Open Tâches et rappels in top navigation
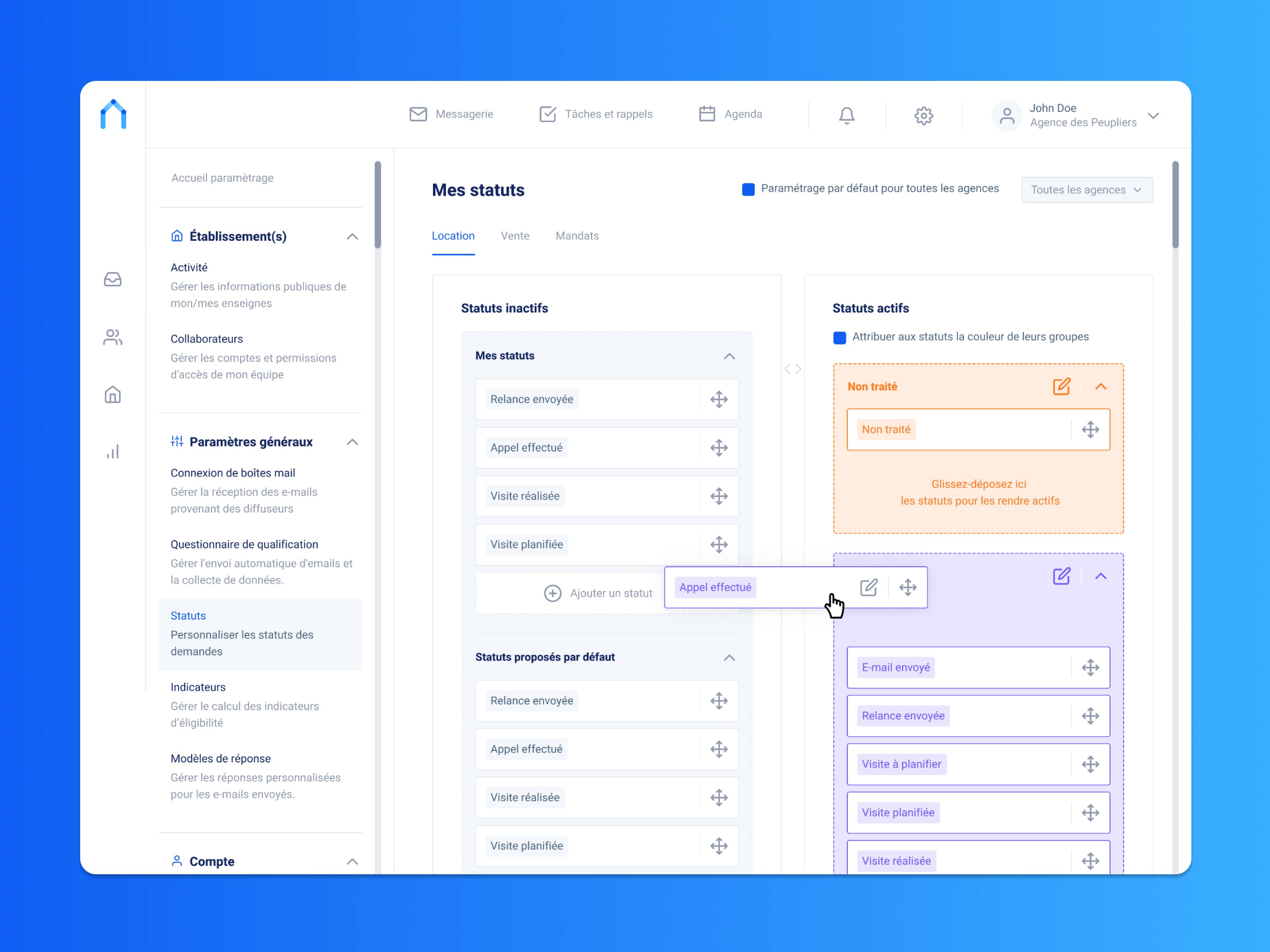This screenshot has width=1270, height=952. (595, 114)
